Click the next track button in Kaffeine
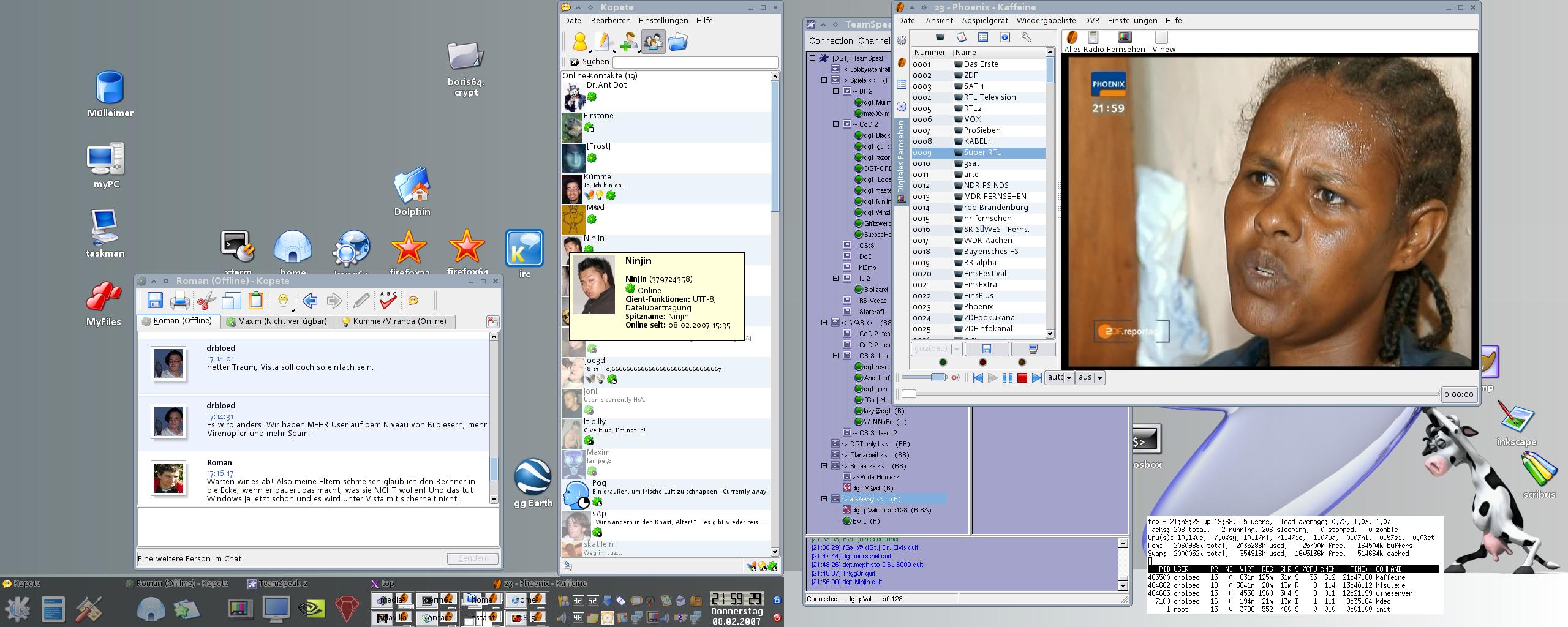Viewport: 1568px width, 627px height. click(x=1036, y=378)
